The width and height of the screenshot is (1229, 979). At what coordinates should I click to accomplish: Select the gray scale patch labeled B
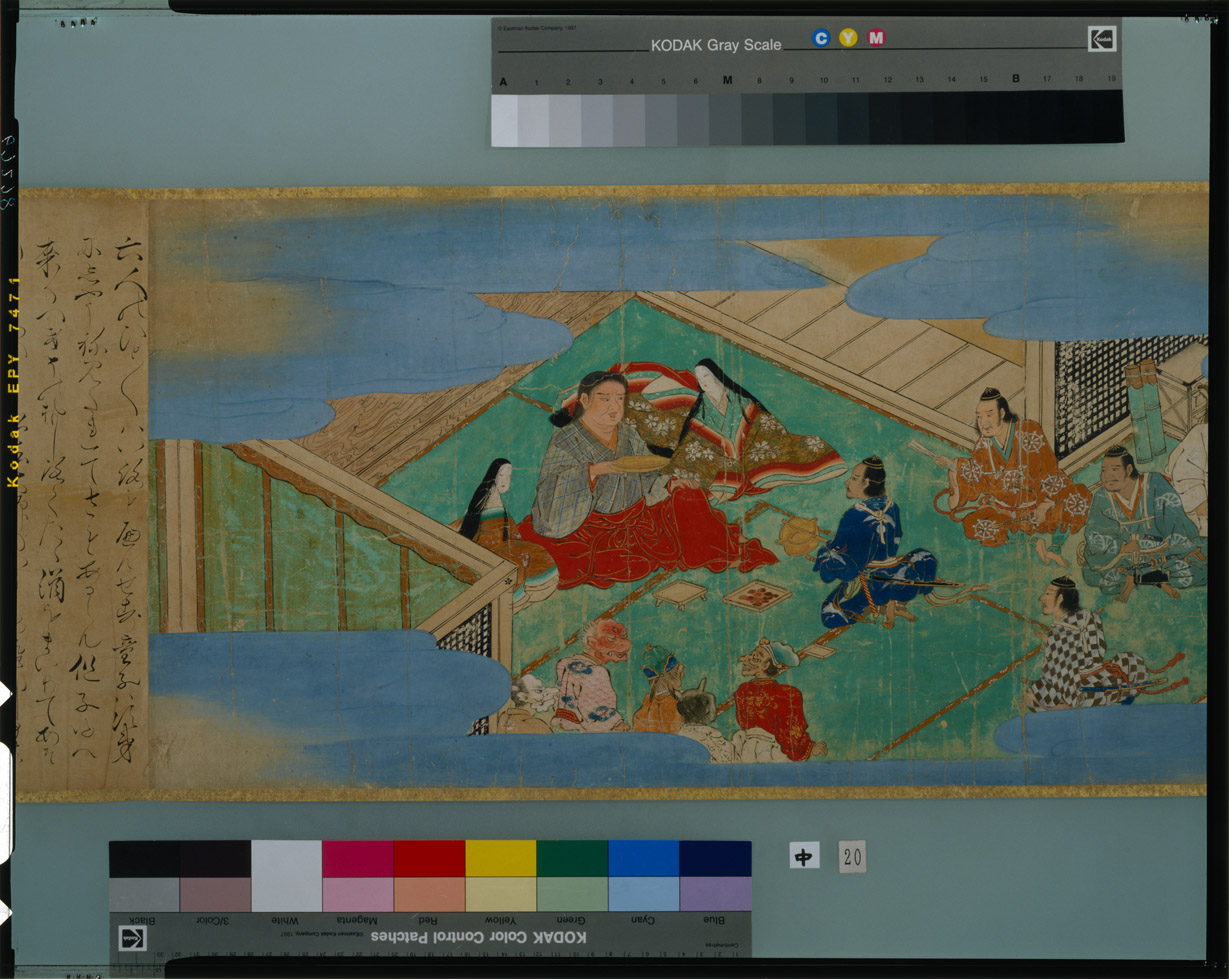1016,117
